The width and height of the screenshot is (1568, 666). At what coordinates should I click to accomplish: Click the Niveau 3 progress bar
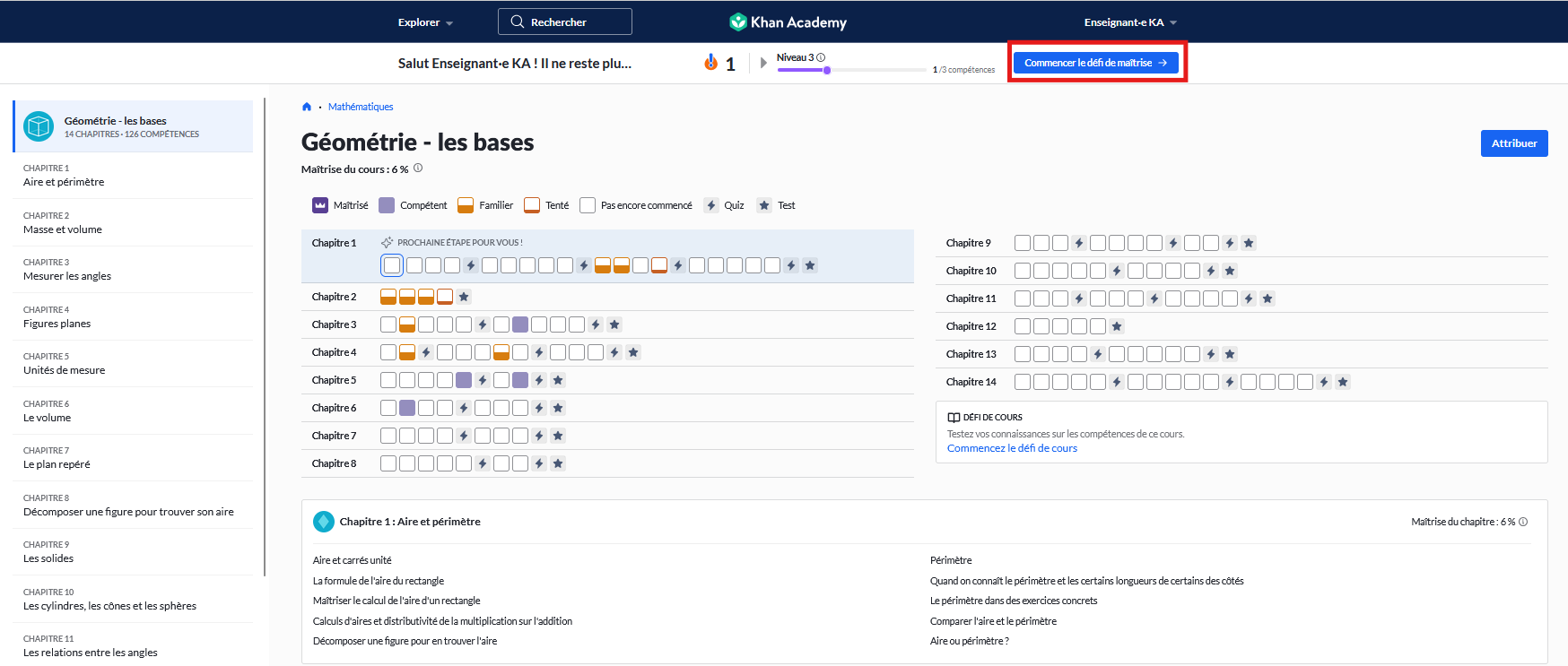852,70
